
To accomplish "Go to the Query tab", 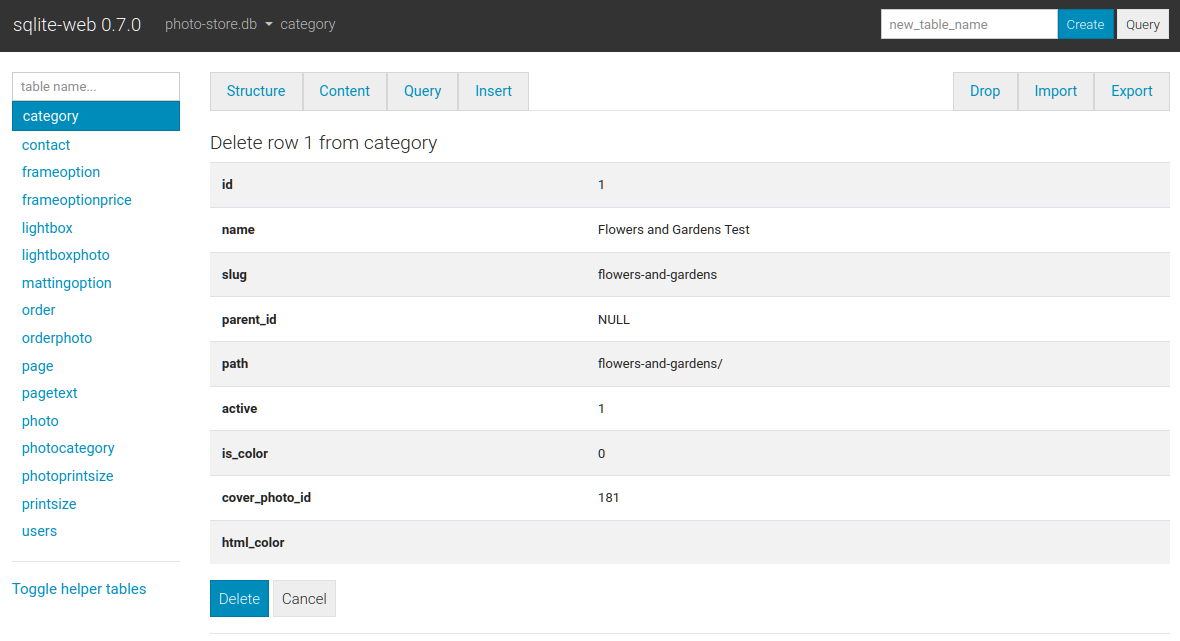I will 422,91.
